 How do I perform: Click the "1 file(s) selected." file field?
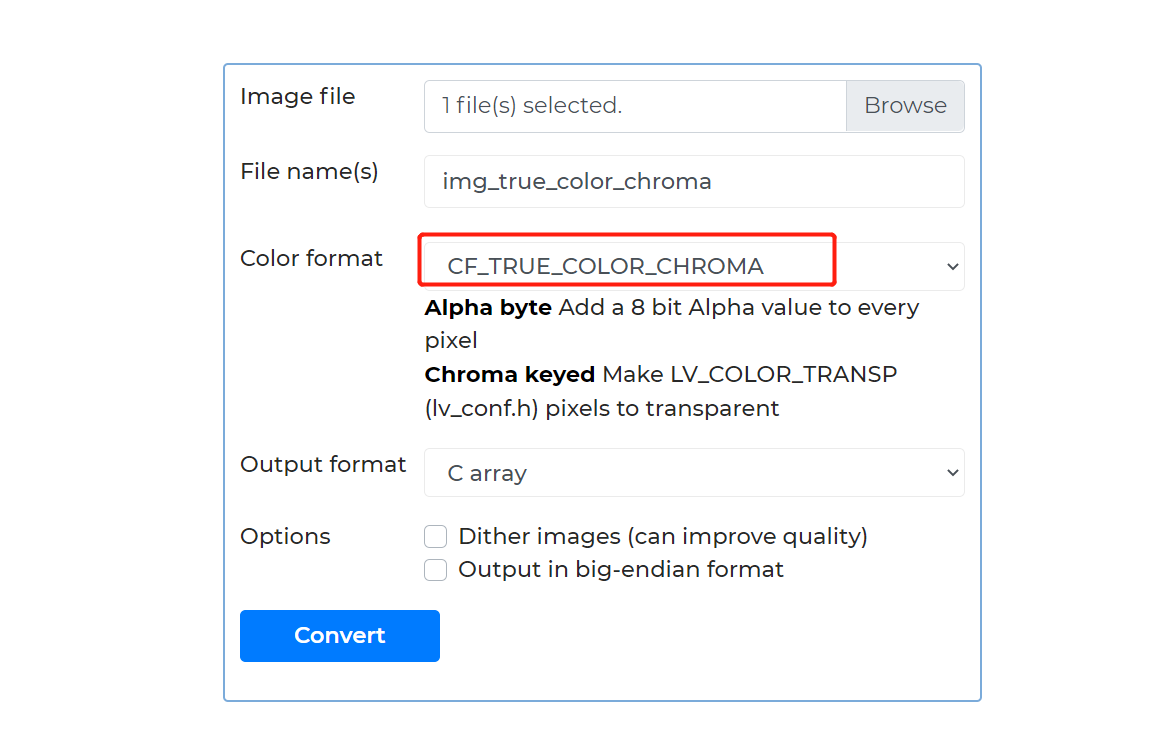[635, 106]
